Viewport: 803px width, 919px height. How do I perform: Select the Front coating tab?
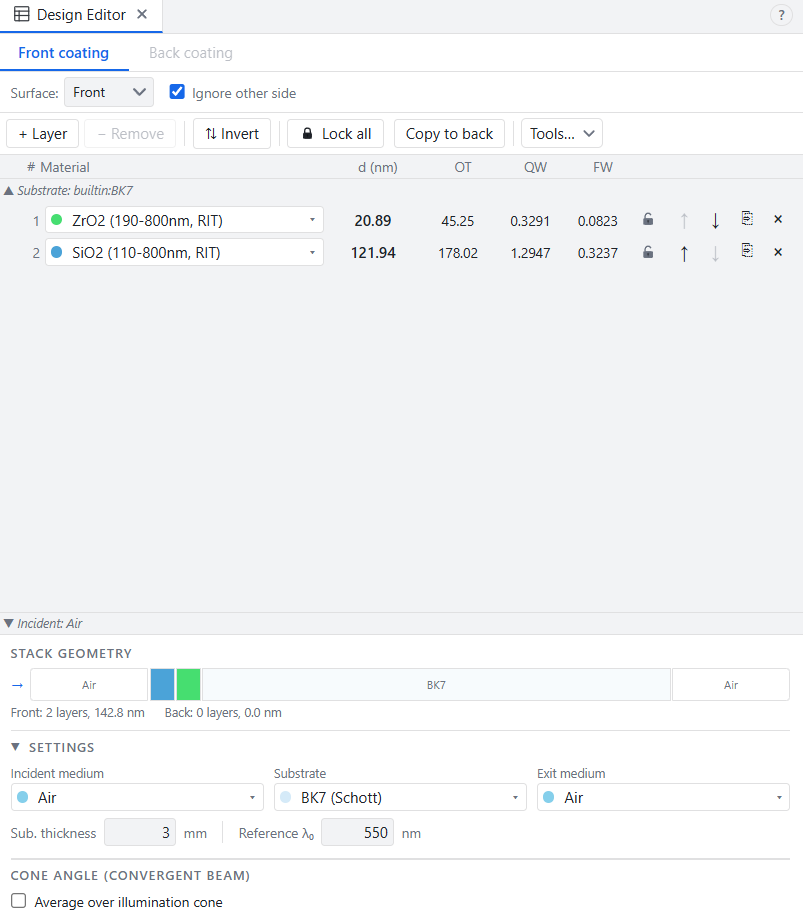point(63,53)
